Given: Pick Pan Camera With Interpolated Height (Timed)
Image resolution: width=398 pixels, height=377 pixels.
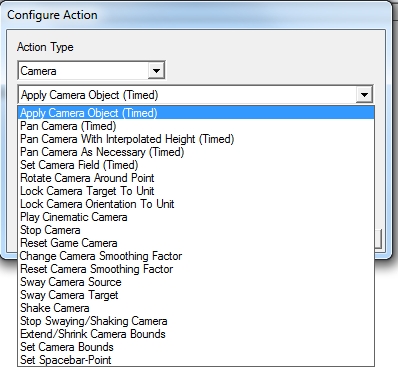Looking at the screenshot, I should click(196, 139).
